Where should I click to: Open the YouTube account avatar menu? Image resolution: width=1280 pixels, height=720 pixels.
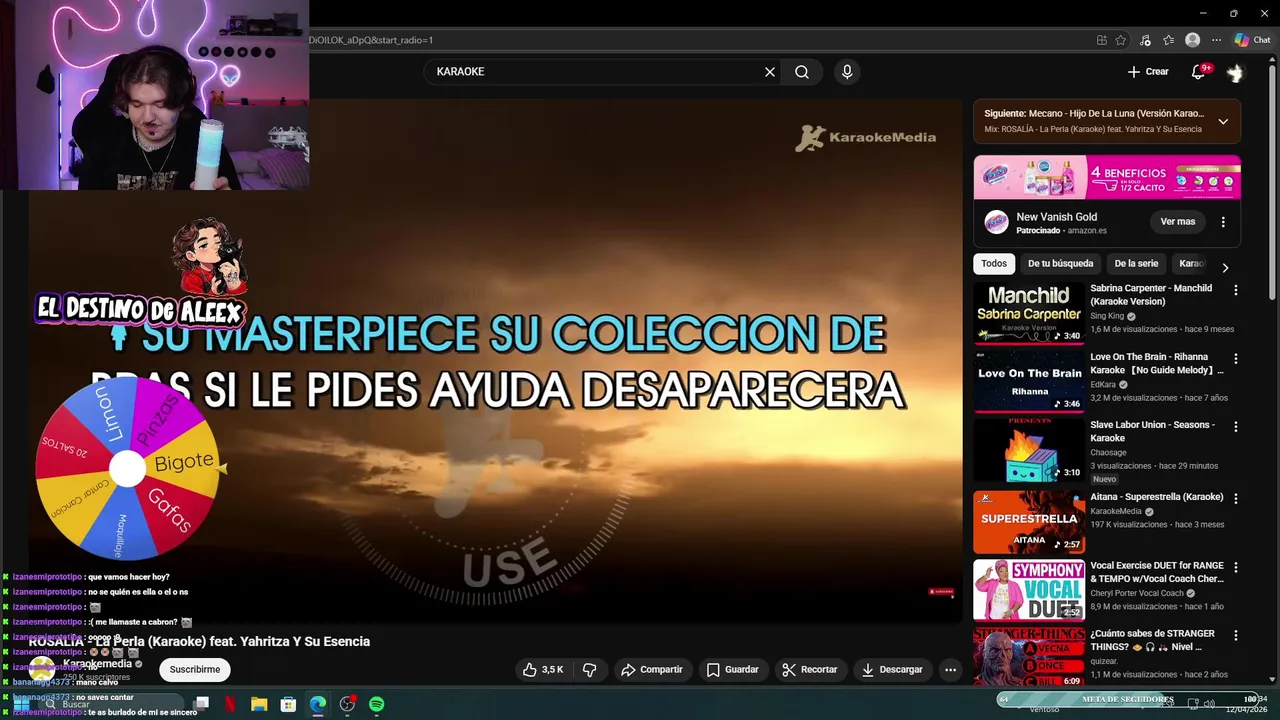pos(1235,72)
